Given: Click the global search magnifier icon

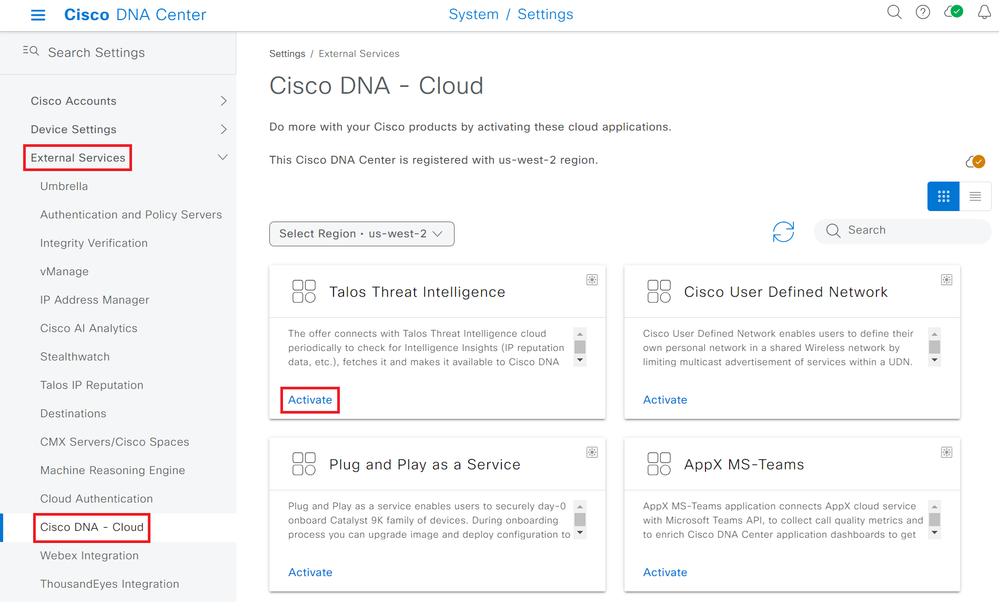Looking at the screenshot, I should click(895, 12).
